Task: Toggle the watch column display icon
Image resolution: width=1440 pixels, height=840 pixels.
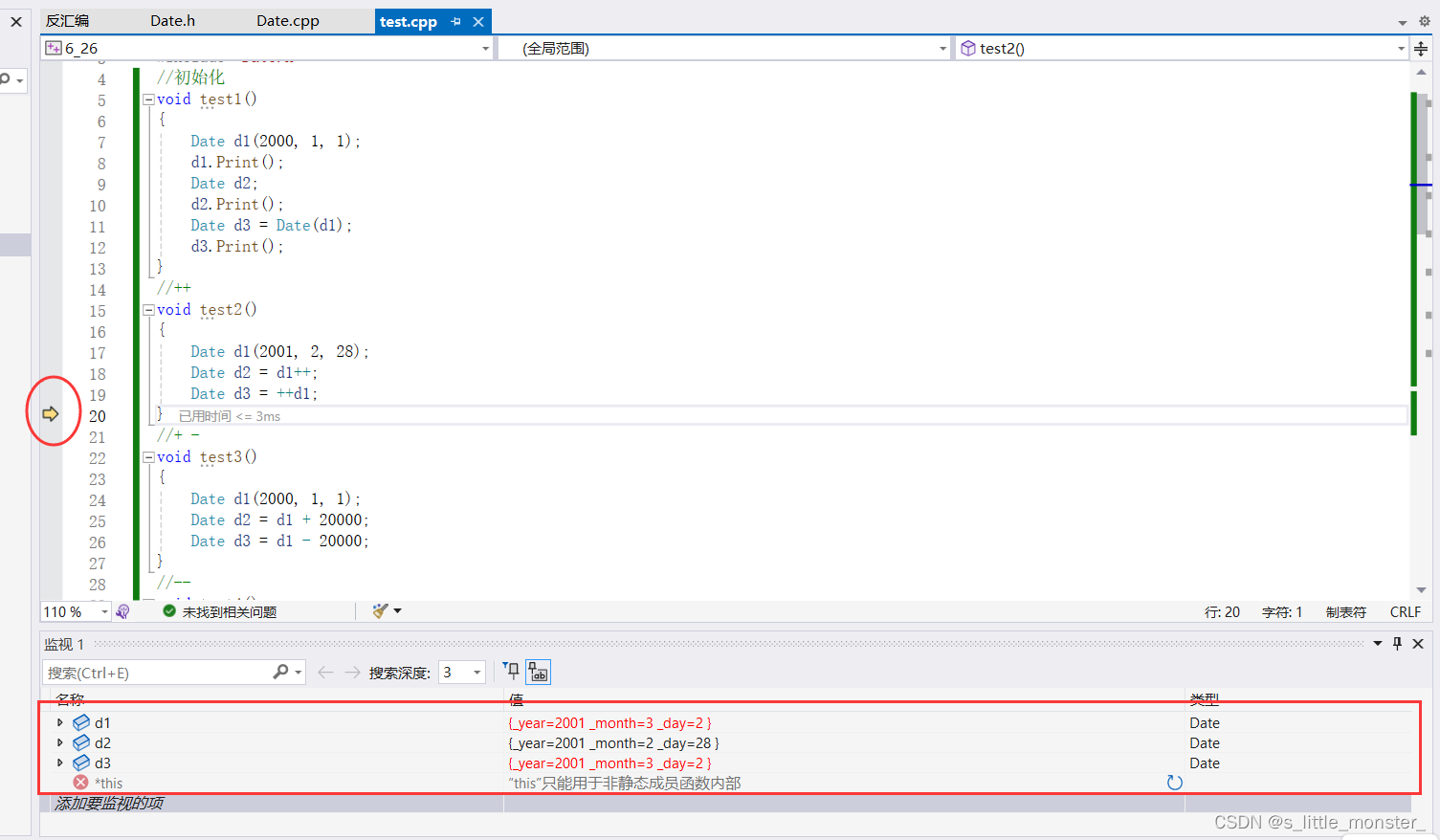Action: point(539,673)
